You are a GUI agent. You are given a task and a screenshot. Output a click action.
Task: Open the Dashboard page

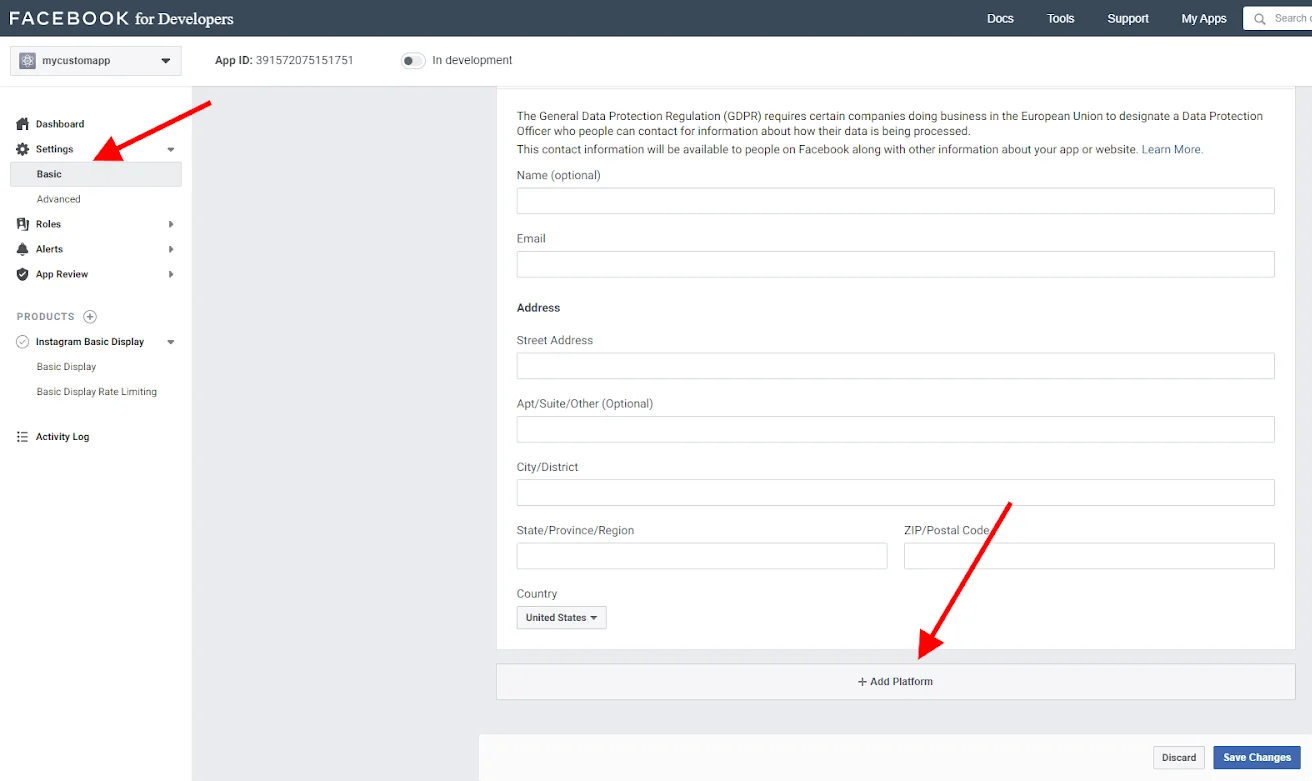click(60, 124)
